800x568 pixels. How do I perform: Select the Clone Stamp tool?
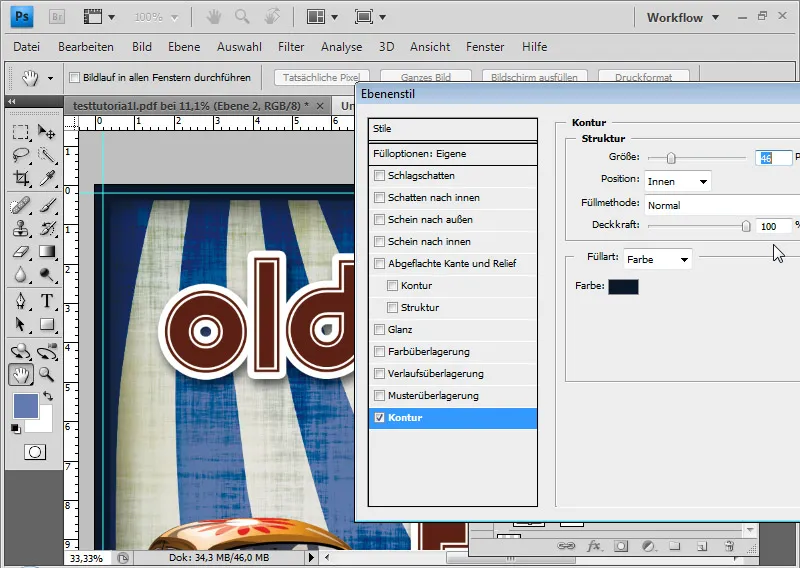21,229
